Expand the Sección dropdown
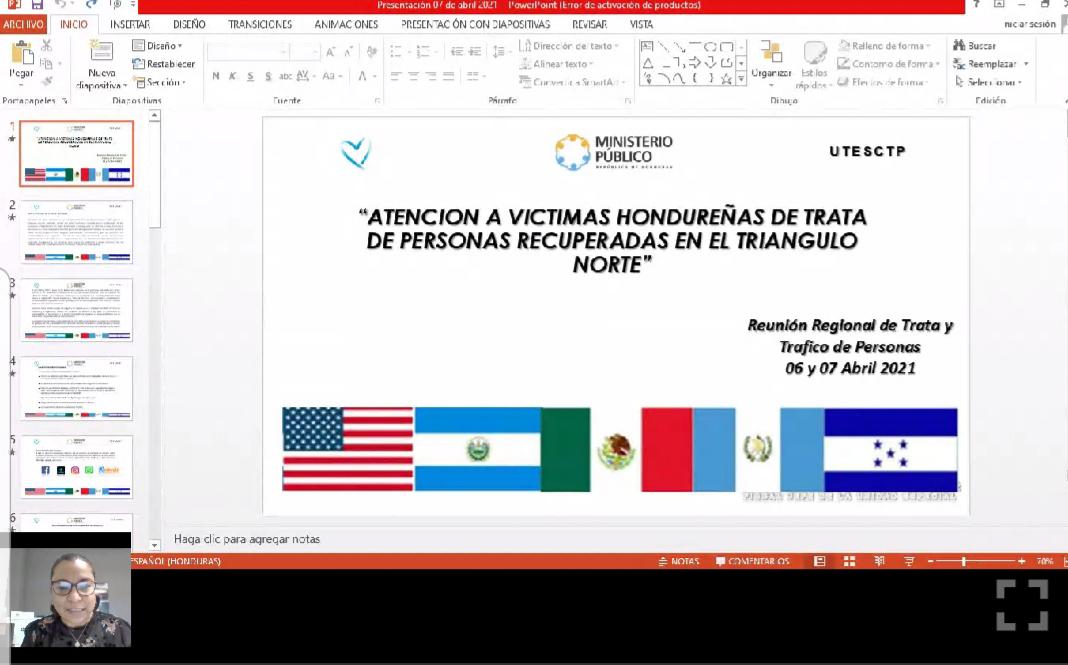This screenshot has width=1068, height=665. click(x=160, y=82)
